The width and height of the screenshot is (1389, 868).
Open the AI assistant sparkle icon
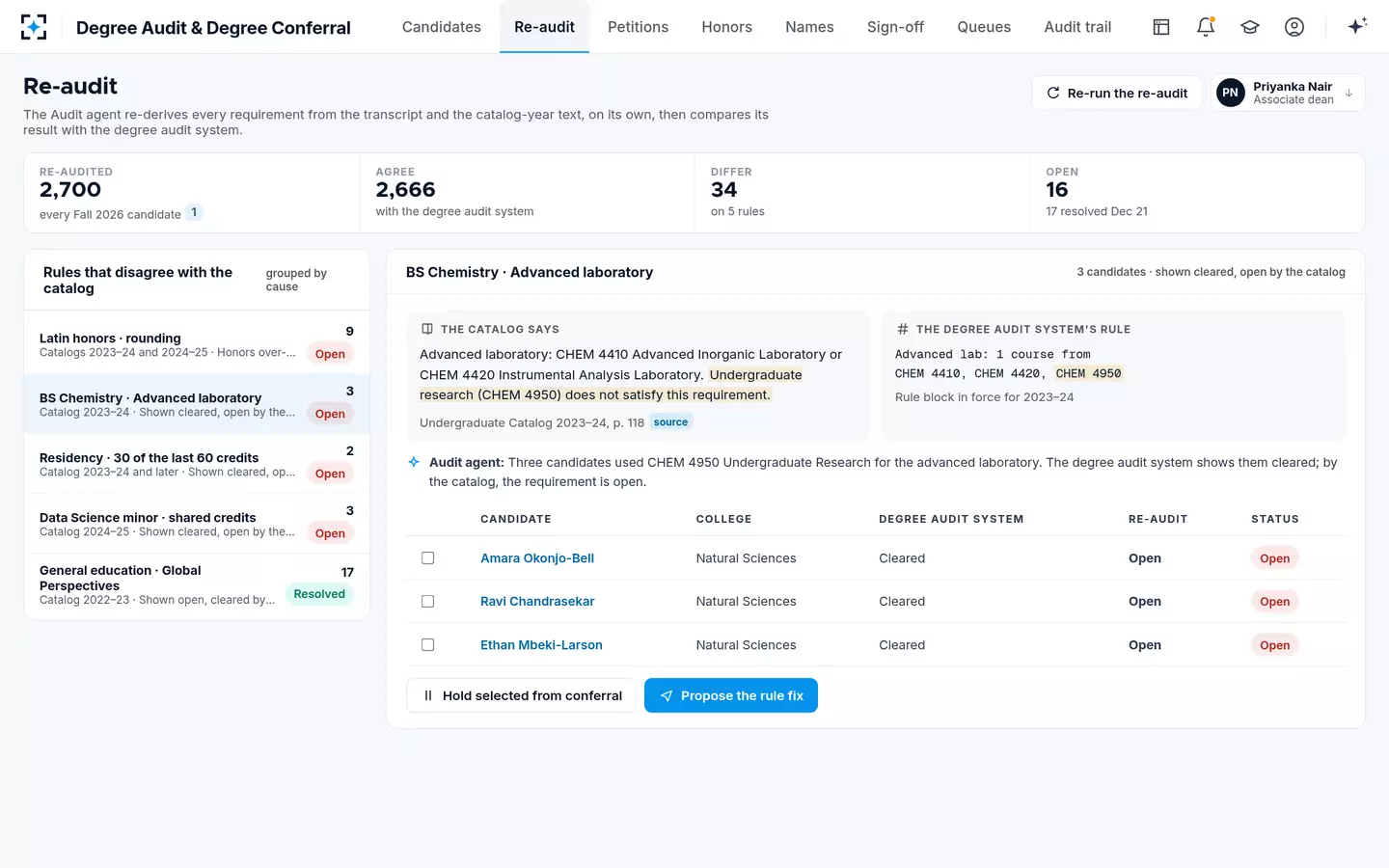click(1357, 27)
